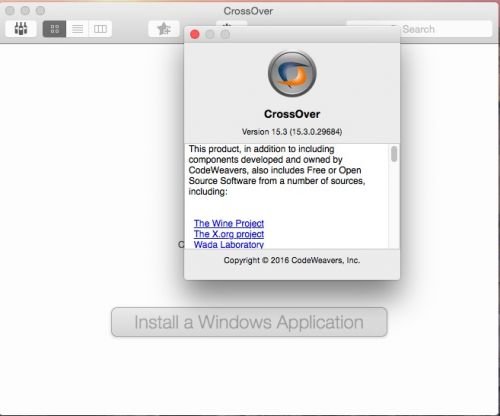Click the CrossOver main window title
This screenshot has width=500, height=416.
[x=248, y=11]
